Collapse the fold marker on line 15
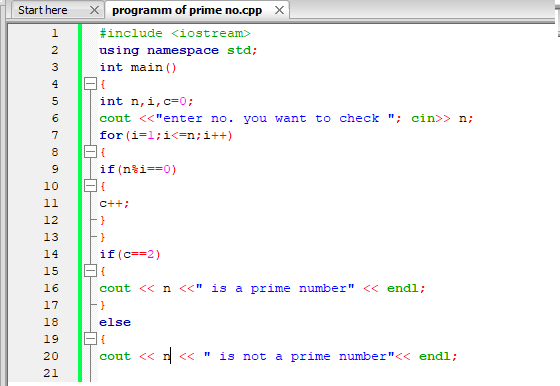 [x=90, y=271]
